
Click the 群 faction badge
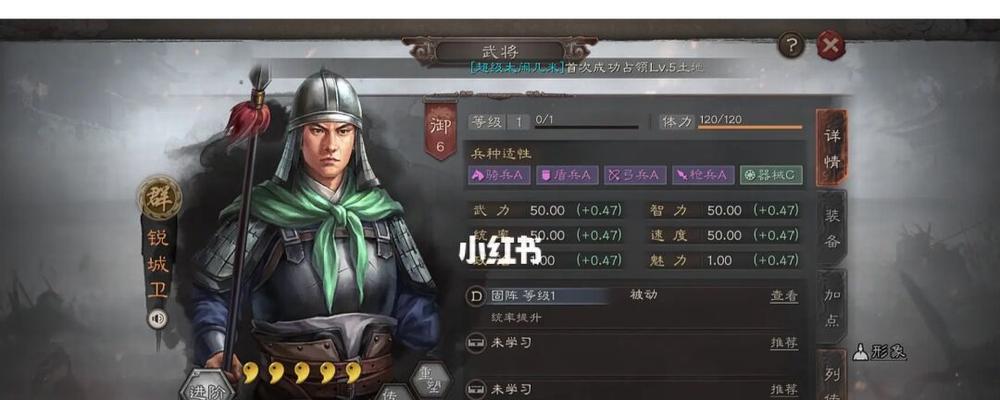(160, 198)
